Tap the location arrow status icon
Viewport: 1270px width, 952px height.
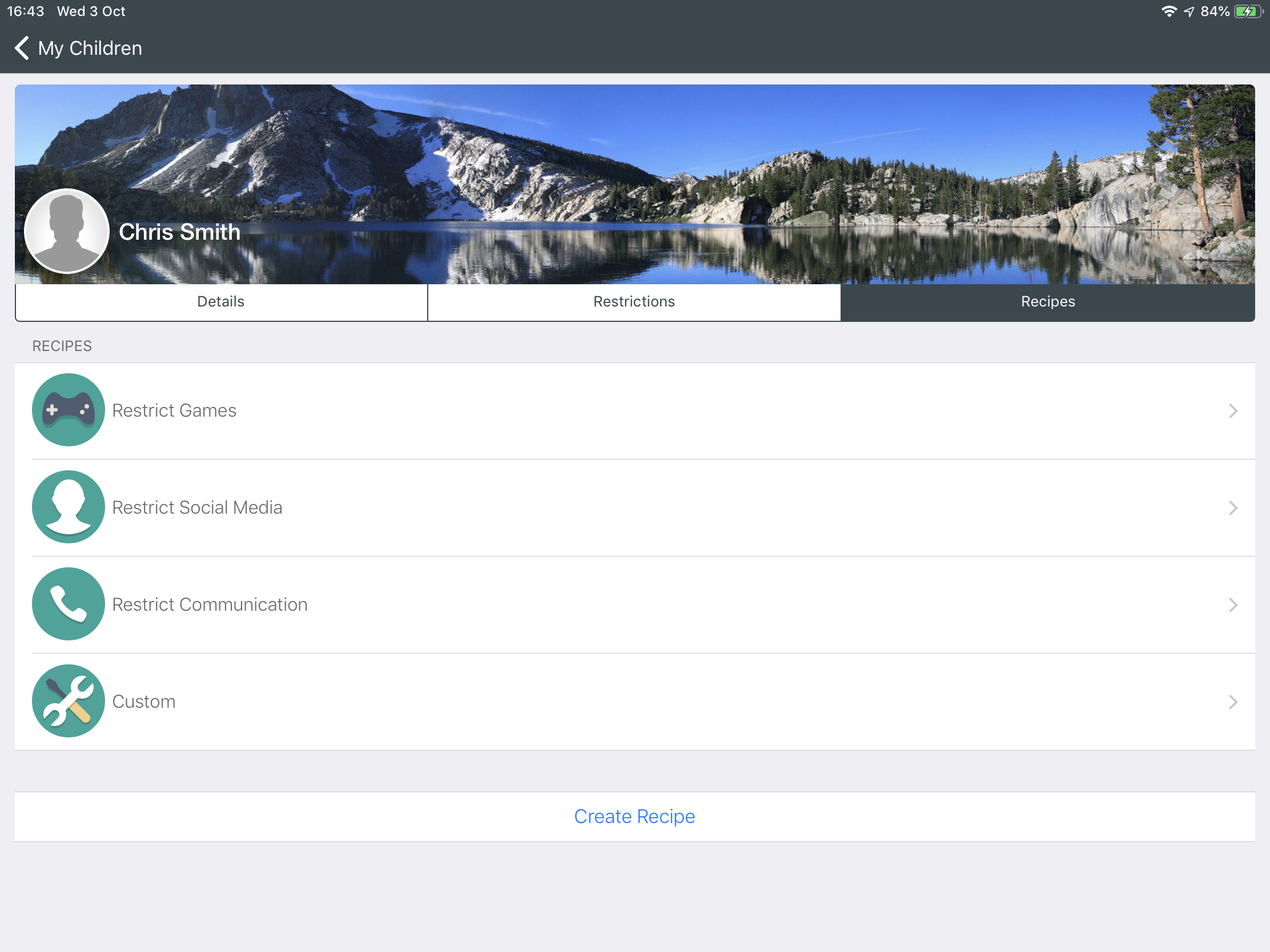point(1188,11)
